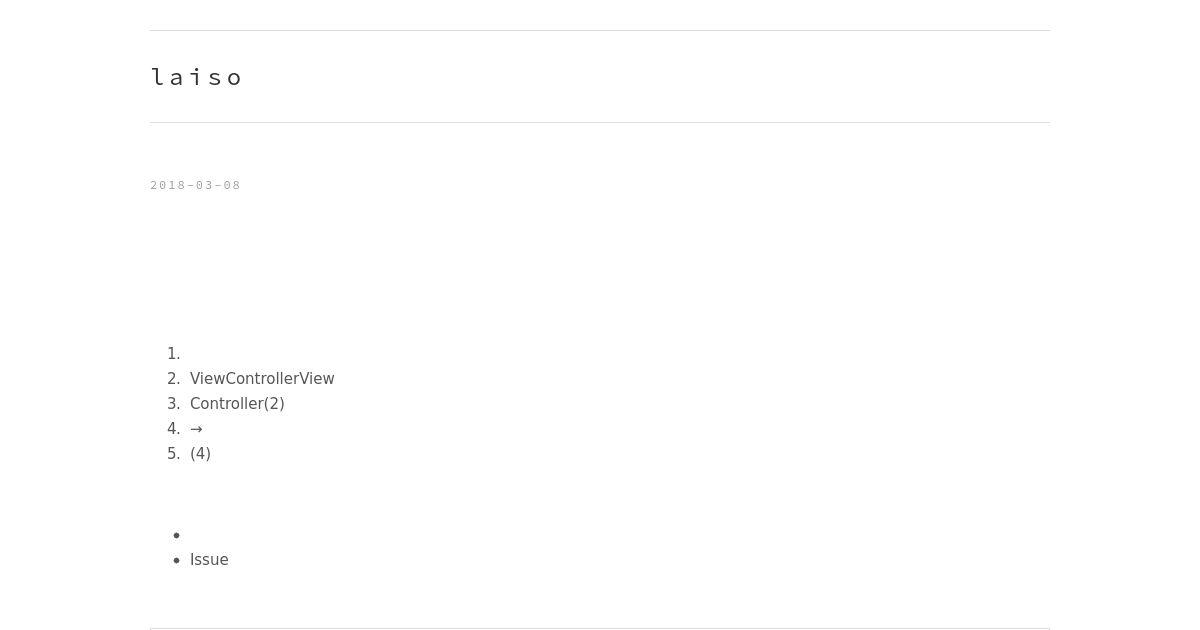The image size is (1200, 630).
Task: Click the day 08 in post date
Action: point(232,185)
